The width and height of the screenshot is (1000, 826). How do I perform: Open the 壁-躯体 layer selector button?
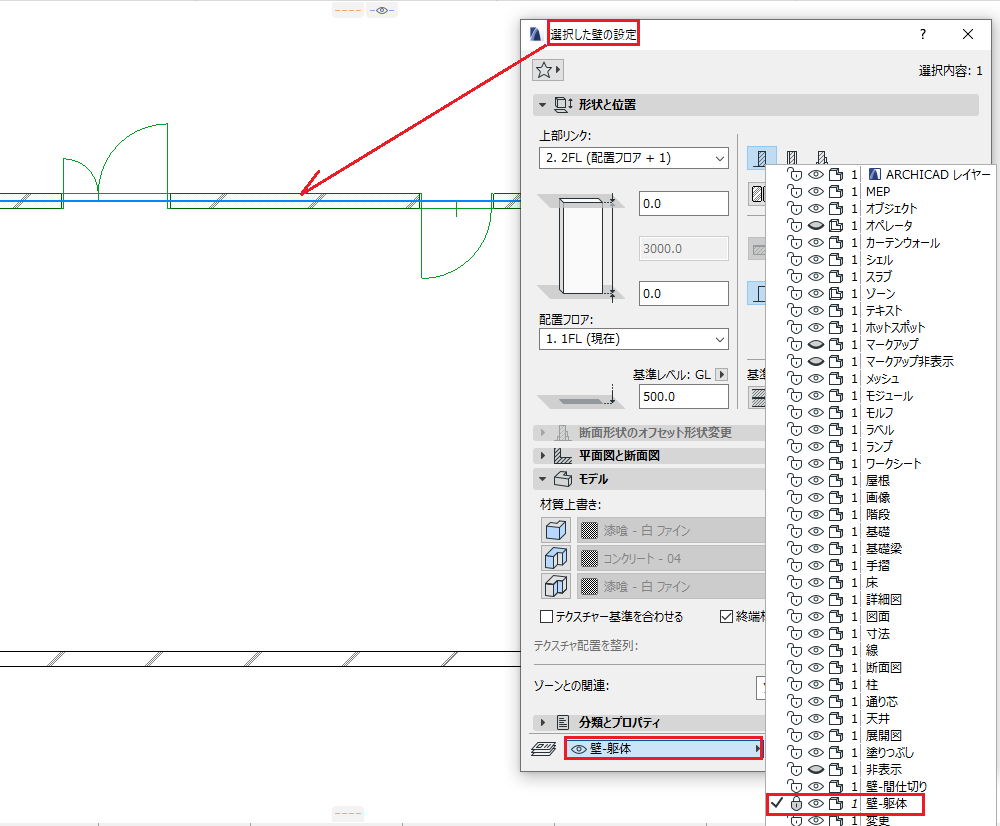tap(663, 749)
